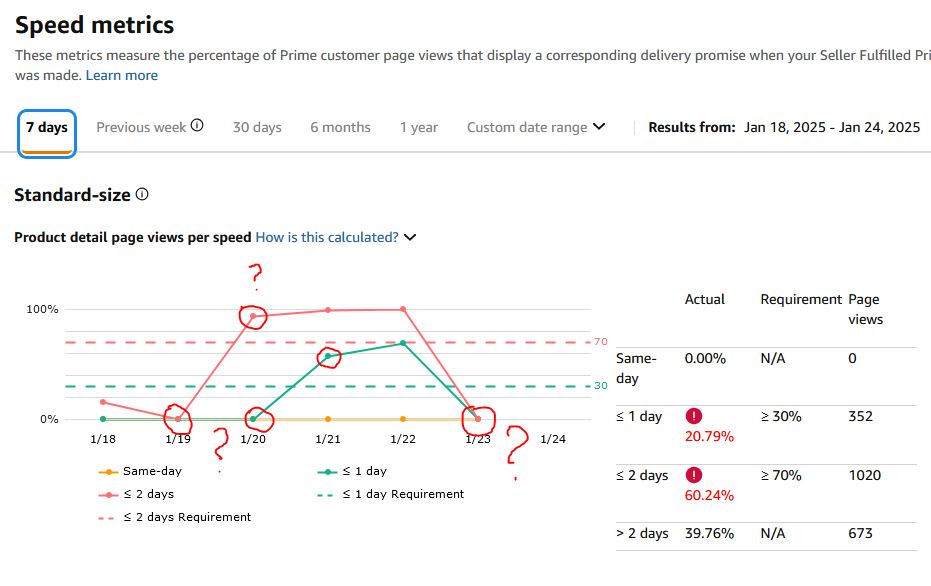This screenshot has width=931, height=586.
Task: Click the ≤ 2 days pink legend marker
Action: (108, 495)
